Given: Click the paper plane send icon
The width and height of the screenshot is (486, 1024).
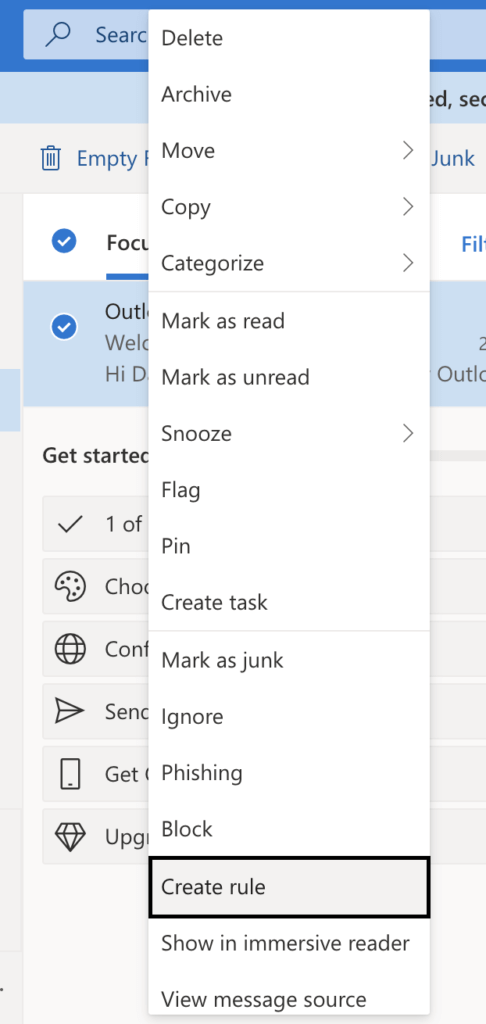Looking at the screenshot, I should tap(70, 712).
